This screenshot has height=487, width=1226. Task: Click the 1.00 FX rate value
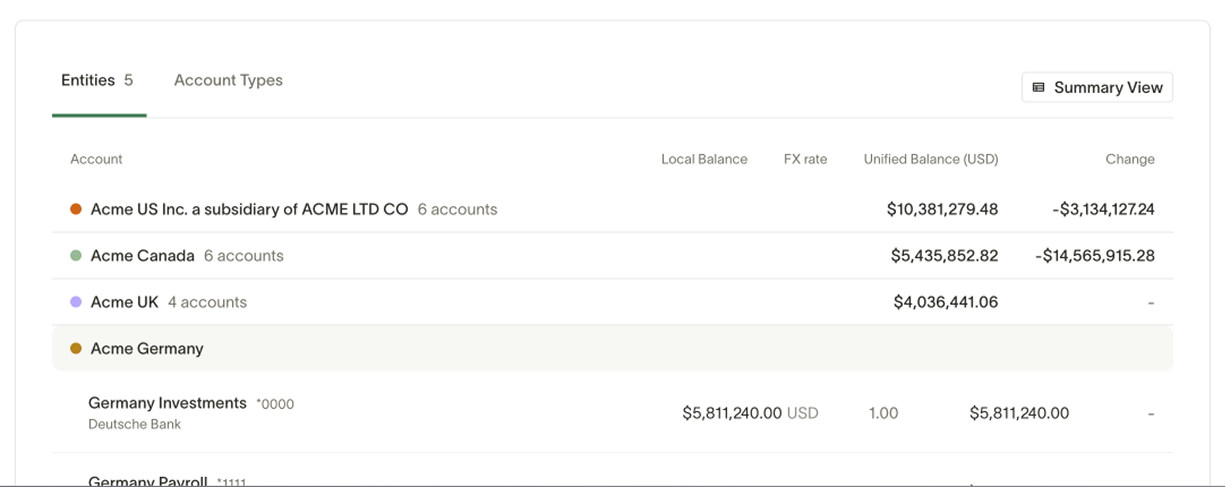[x=883, y=412]
